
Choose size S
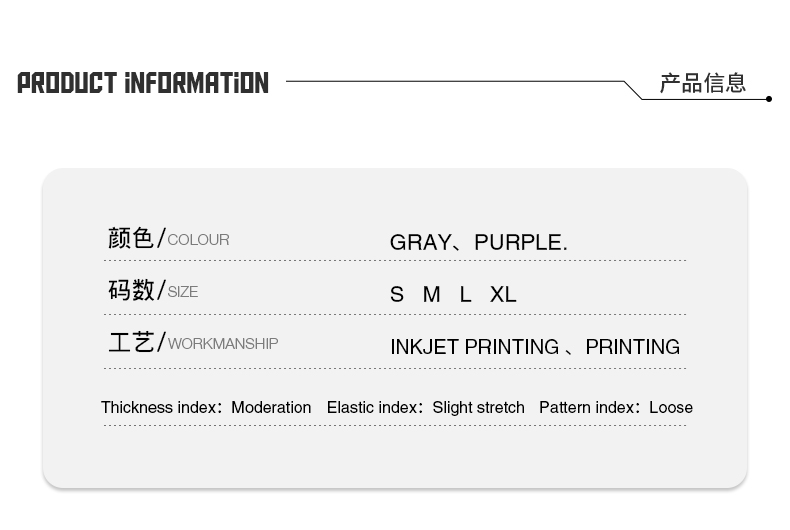pyautogui.click(x=397, y=295)
